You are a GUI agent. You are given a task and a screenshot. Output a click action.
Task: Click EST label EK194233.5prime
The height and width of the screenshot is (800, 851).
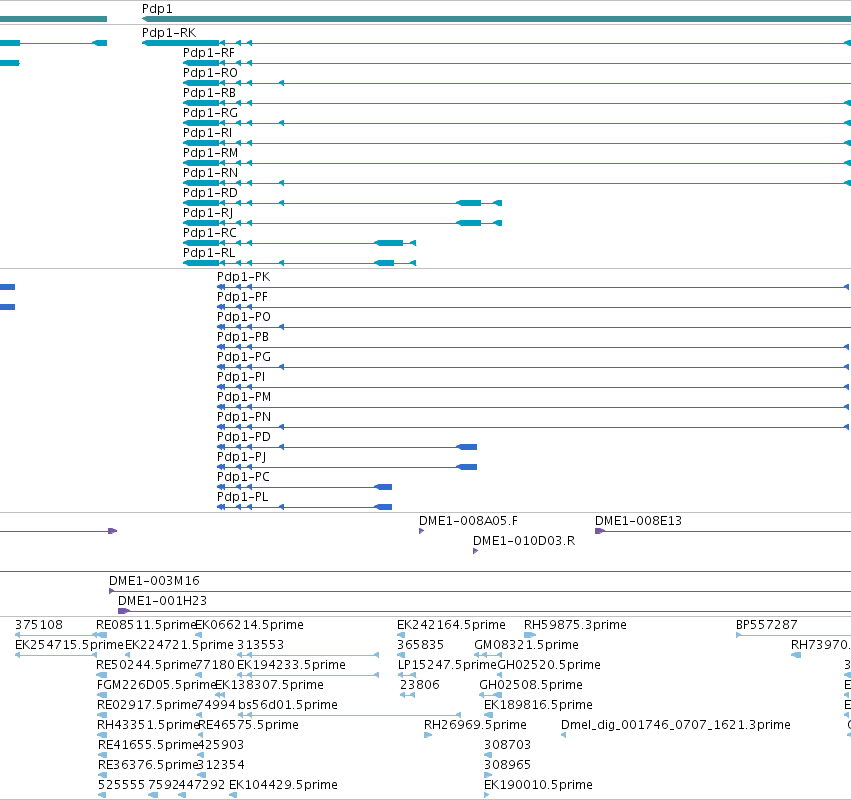291,665
